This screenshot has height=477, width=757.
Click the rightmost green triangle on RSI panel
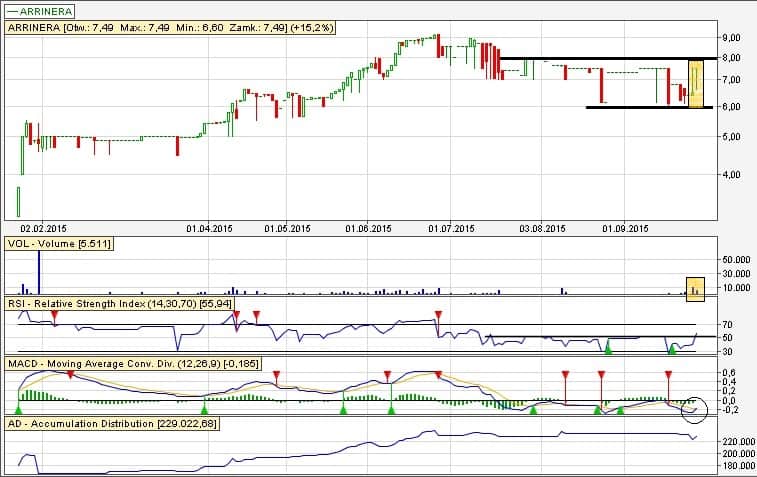coord(672,347)
